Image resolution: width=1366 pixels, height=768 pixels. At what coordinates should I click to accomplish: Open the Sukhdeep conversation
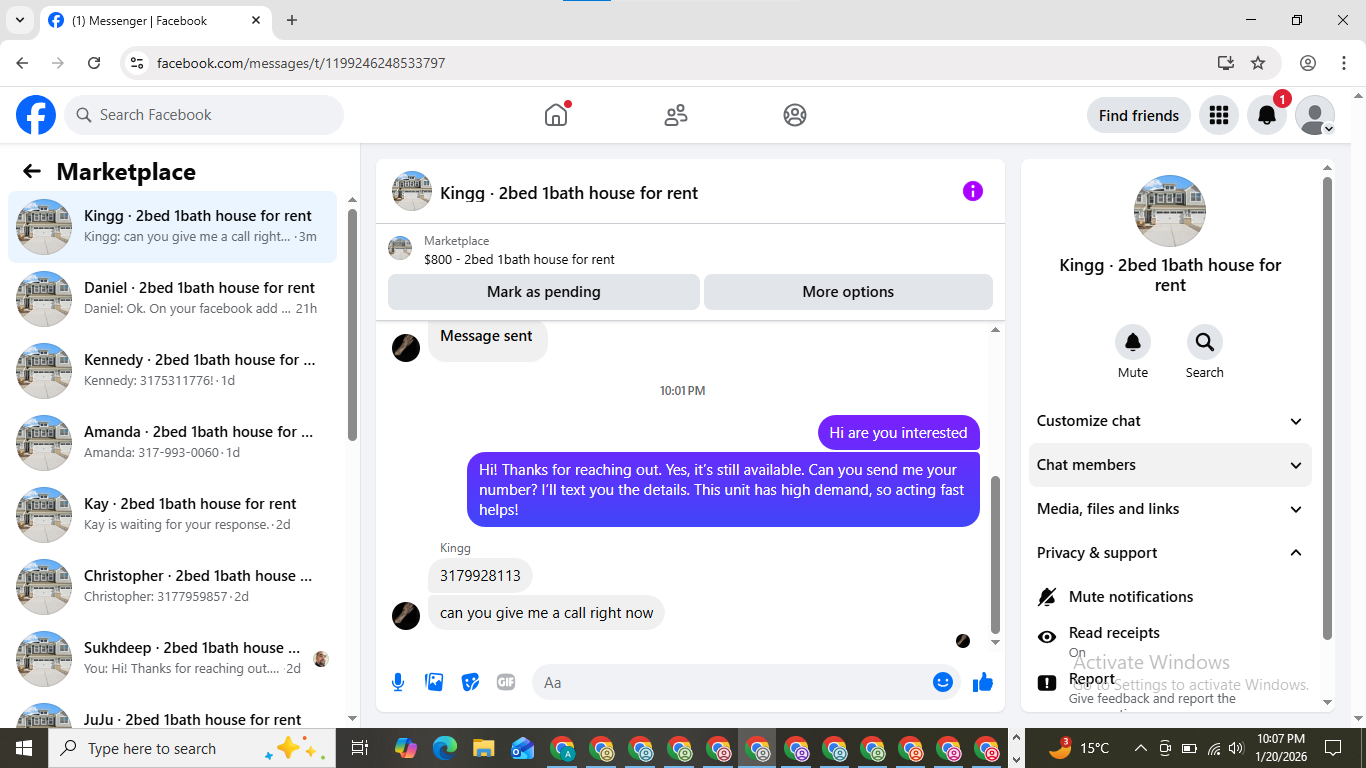172,659
